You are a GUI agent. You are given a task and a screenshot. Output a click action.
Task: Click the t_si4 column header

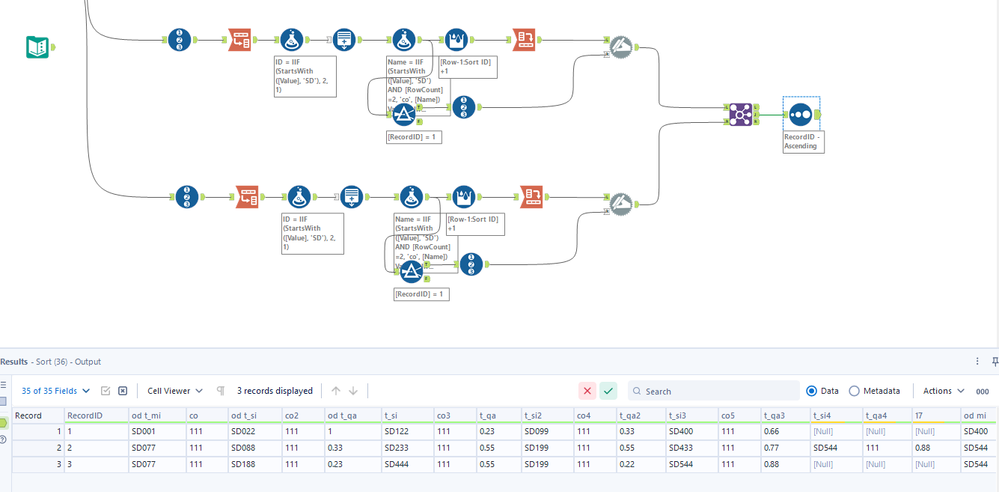pos(835,416)
